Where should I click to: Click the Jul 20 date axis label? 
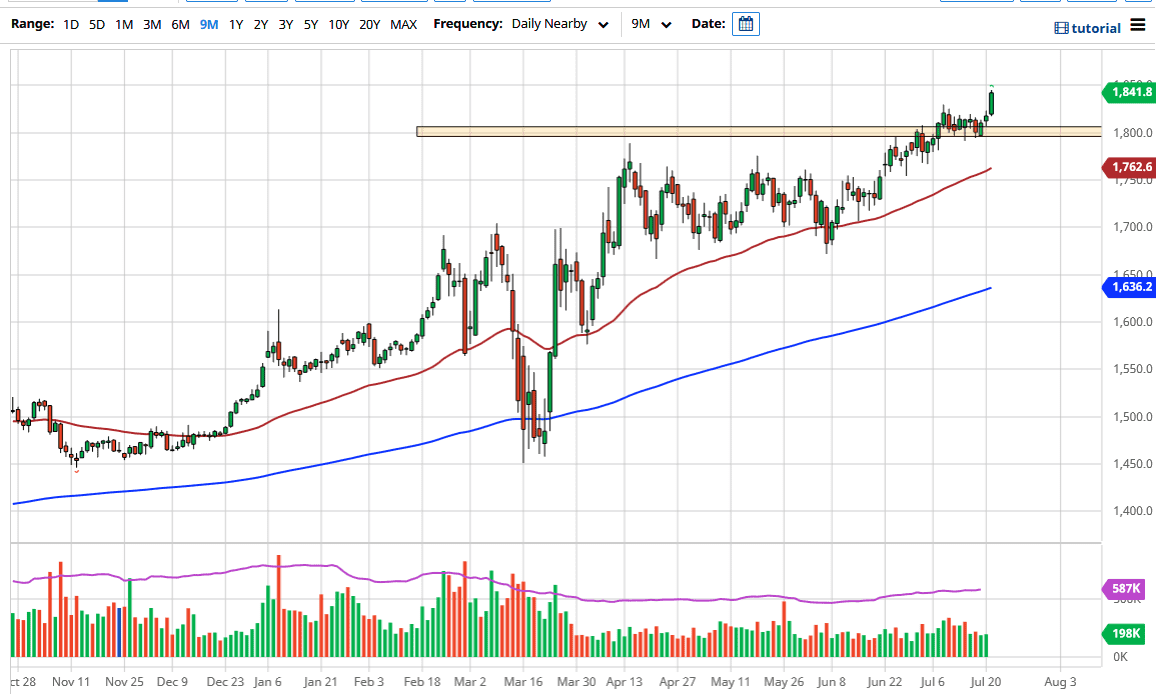[986, 682]
